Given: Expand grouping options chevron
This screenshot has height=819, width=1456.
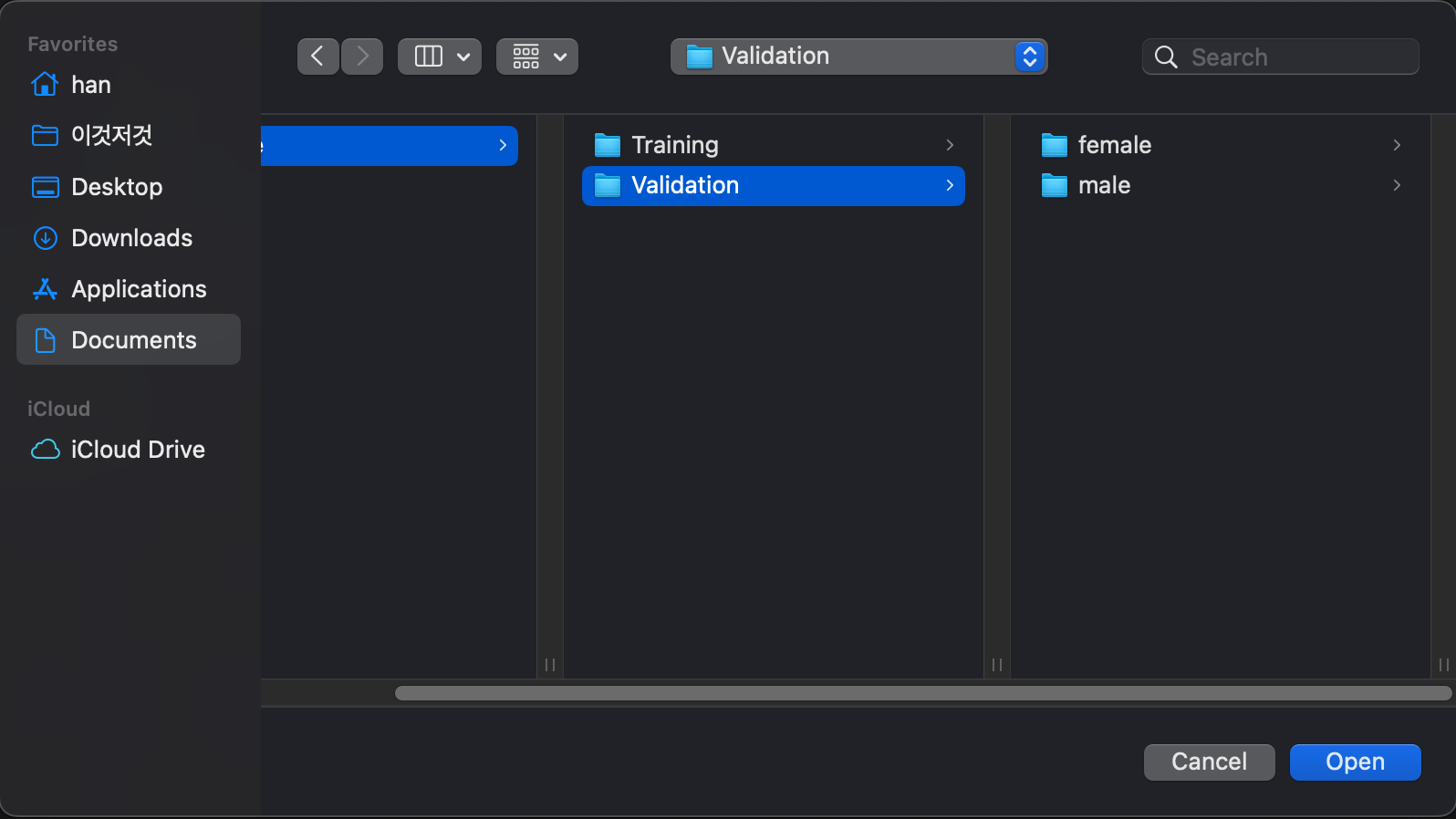Looking at the screenshot, I should [x=560, y=57].
